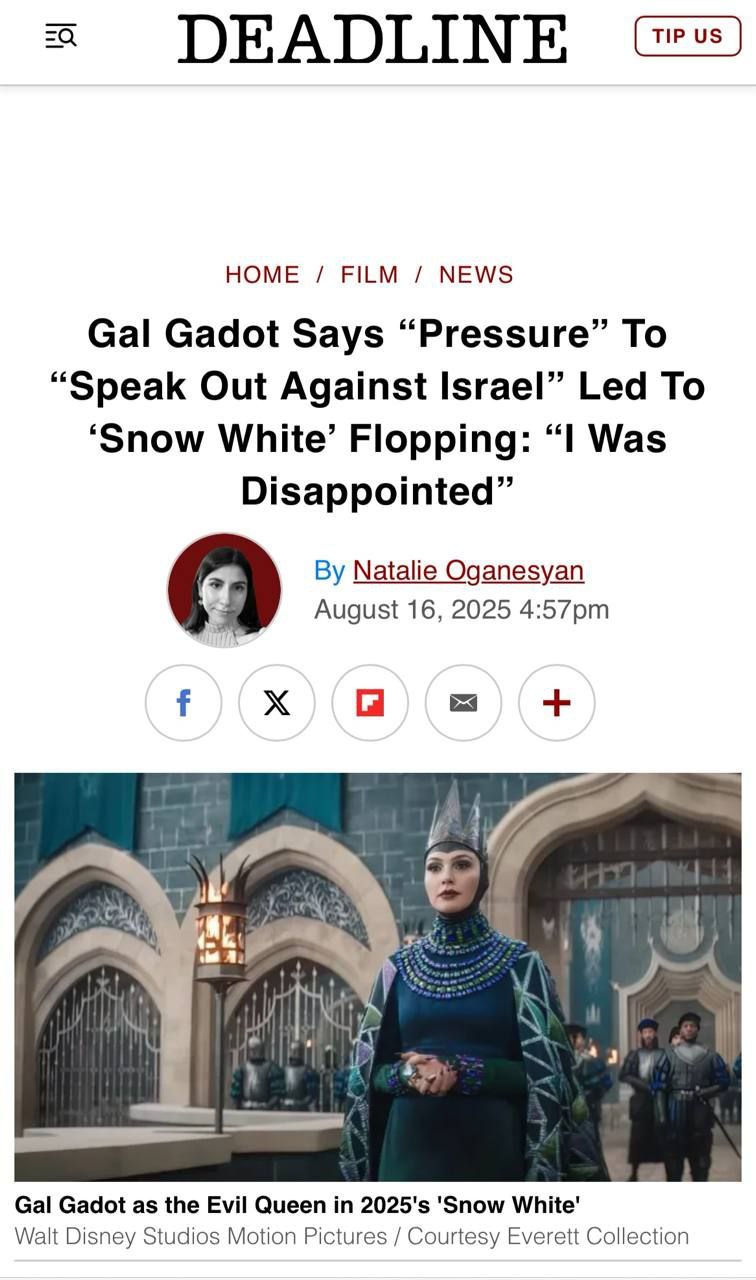Click the word By before author name
756x1280 pixels.
pyautogui.click(x=329, y=571)
